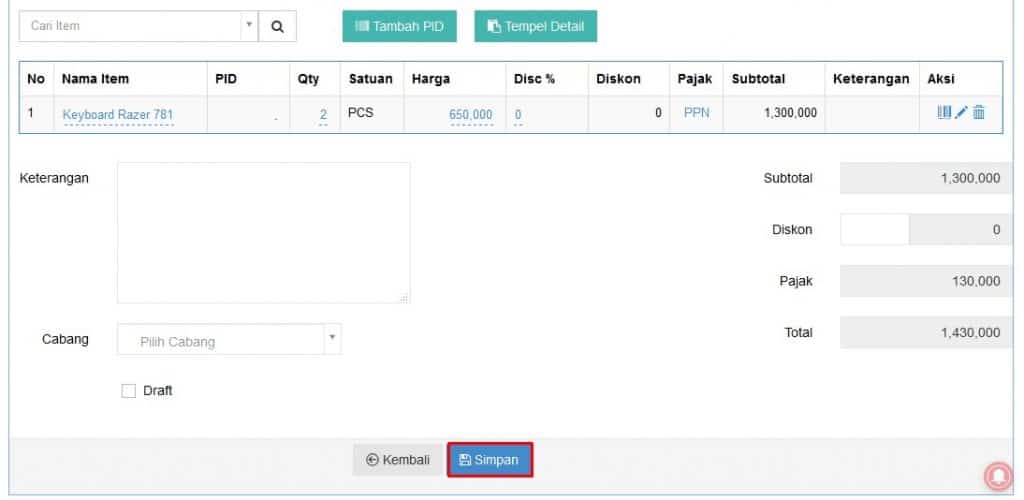Click the red notification bell icon
1024x500 pixels.
pyautogui.click(x=998, y=477)
